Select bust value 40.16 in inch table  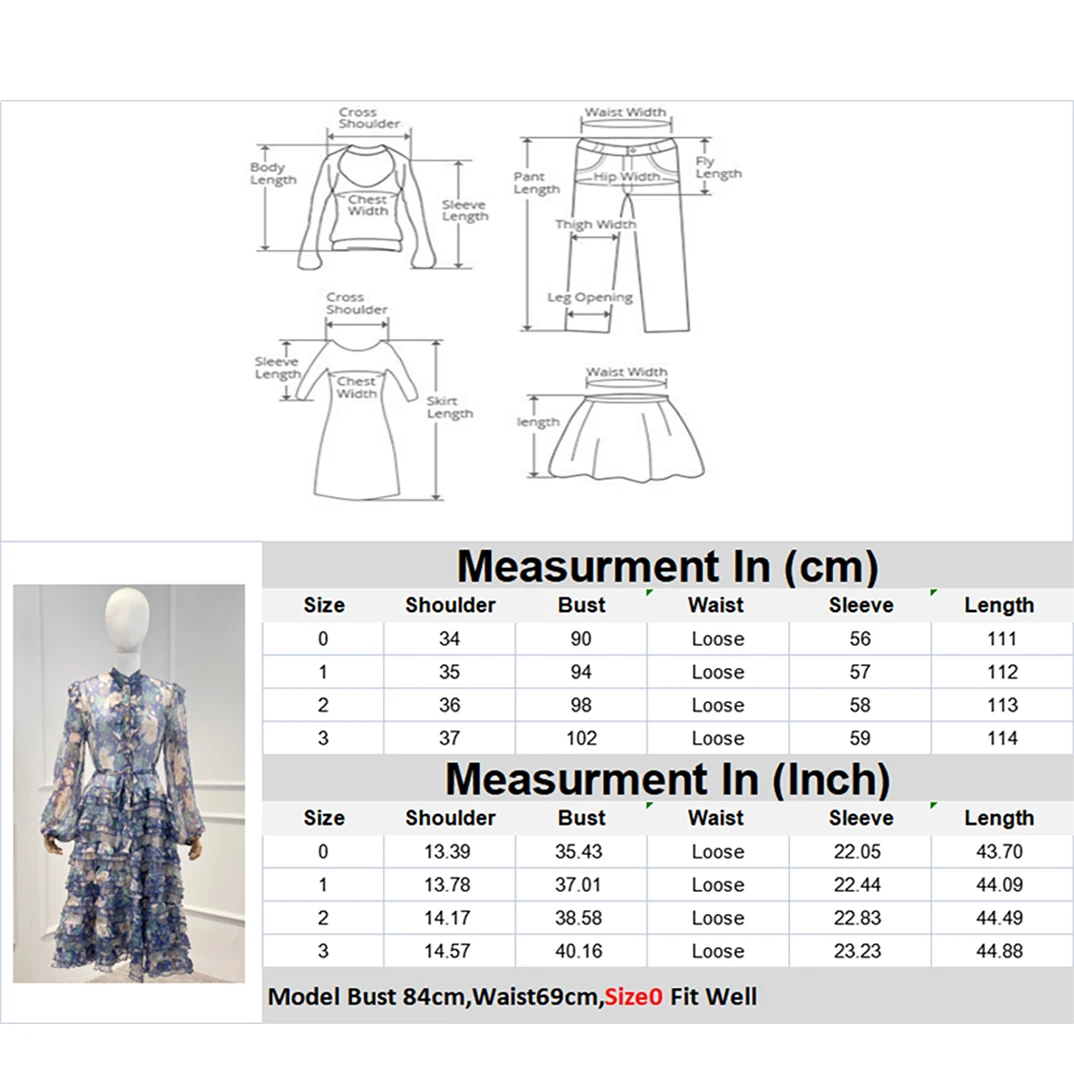pyautogui.click(x=579, y=951)
